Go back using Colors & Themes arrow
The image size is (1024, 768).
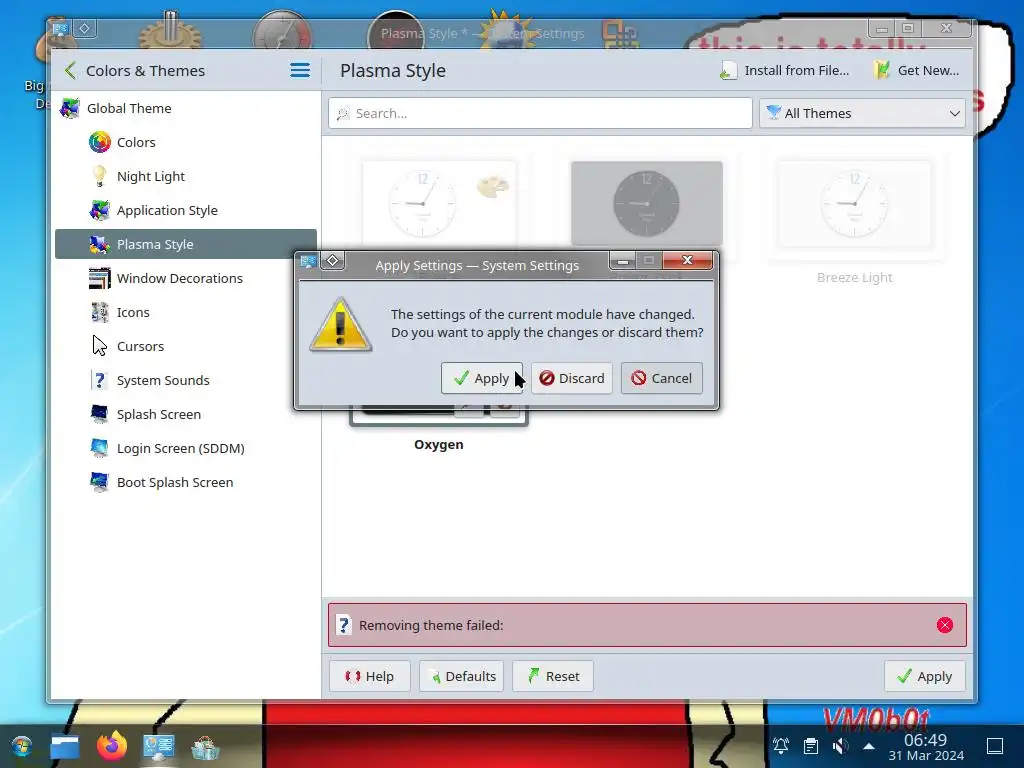[x=71, y=71]
